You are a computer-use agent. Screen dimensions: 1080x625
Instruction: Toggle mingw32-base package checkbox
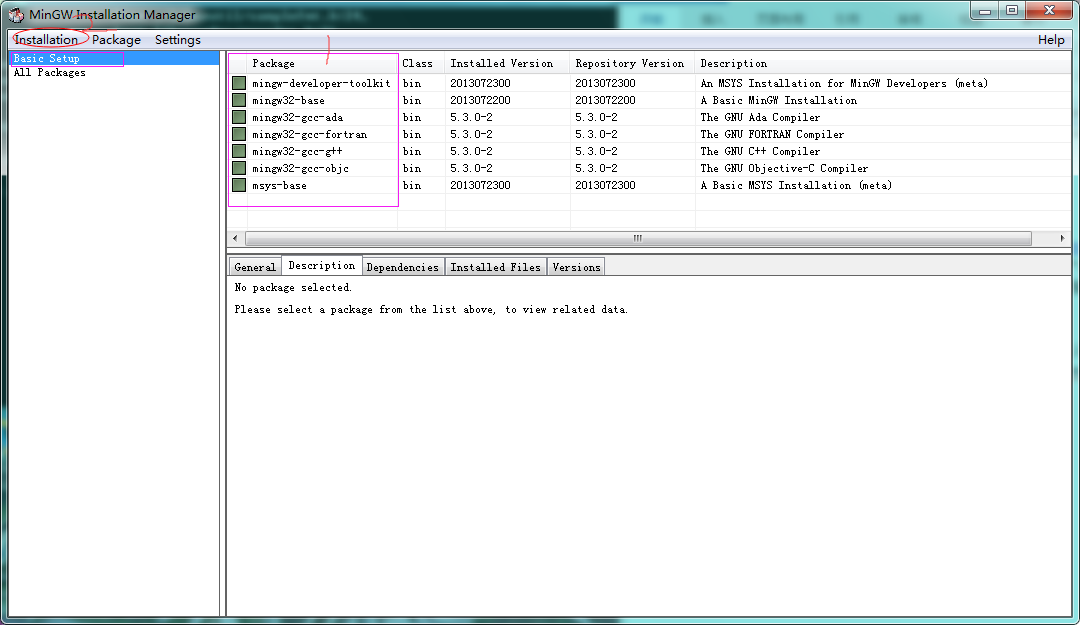(x=239, y=101)
